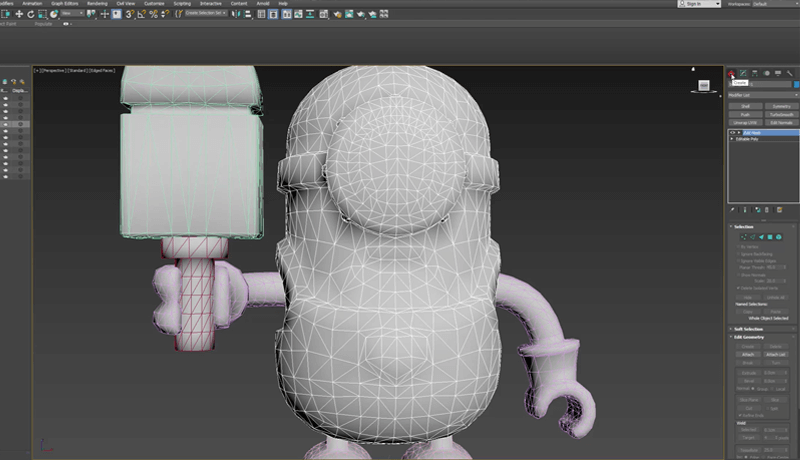
Task: Open the Customize menu
Action: pyautogui.click(x=154, y=4)
